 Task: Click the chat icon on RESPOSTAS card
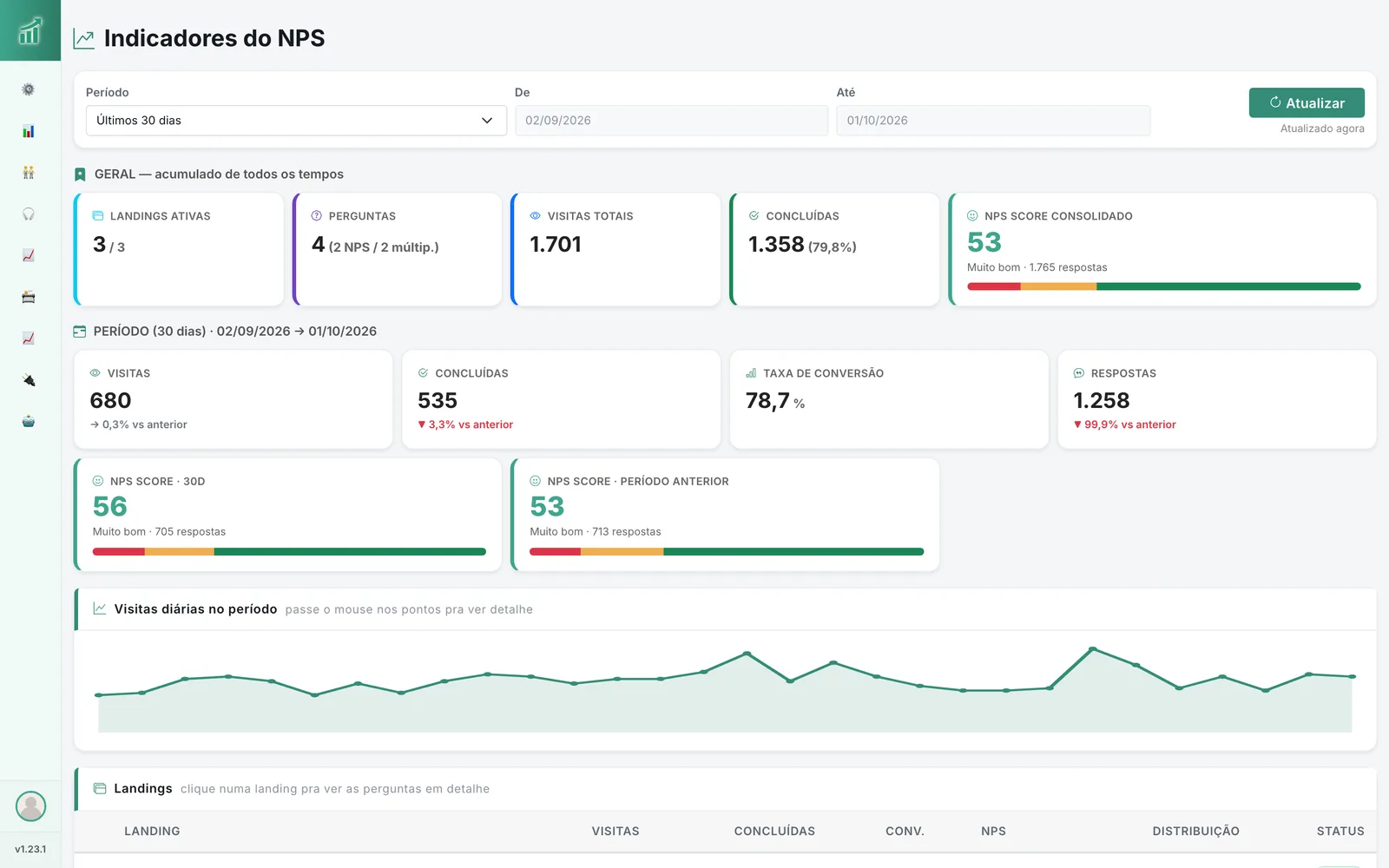(x=1079, y=373)
